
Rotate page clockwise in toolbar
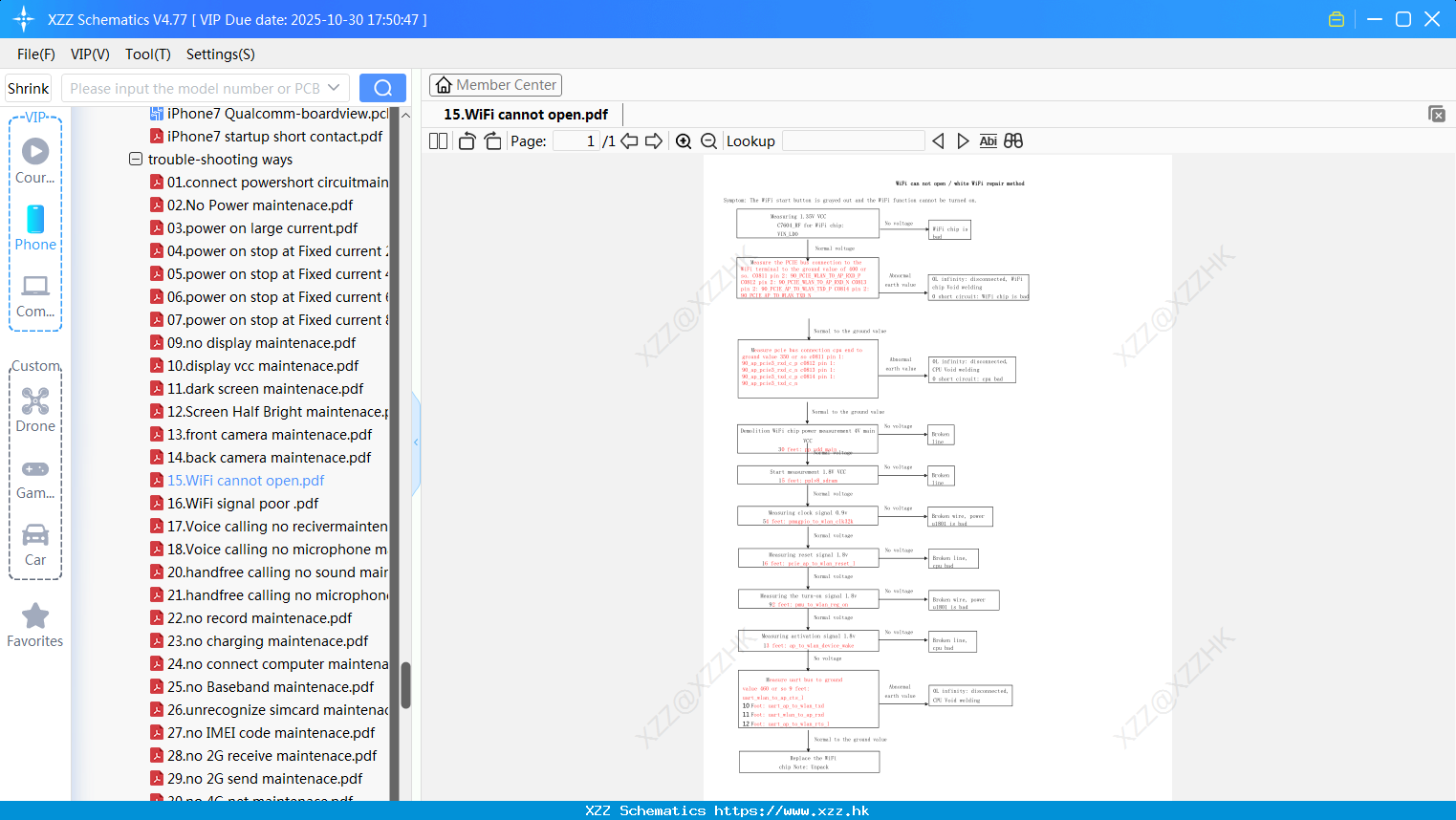click(492, 141)
